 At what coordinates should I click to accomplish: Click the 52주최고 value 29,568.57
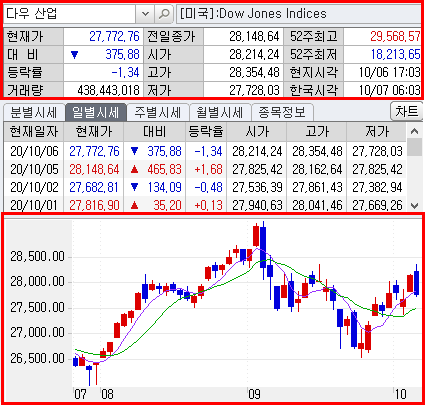395,36
